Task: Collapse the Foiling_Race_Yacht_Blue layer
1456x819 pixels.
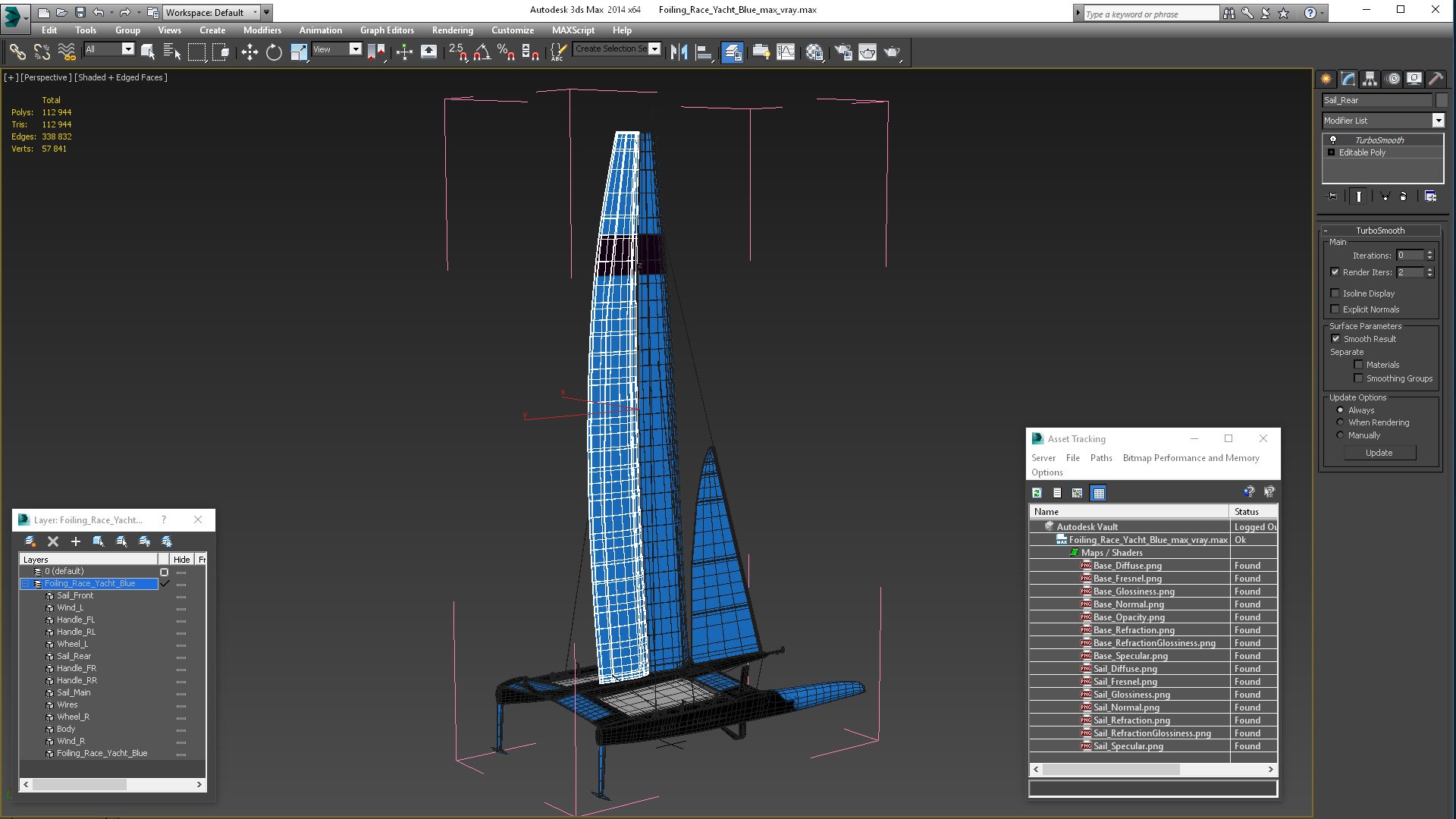Action: click(x=25, y=584)
